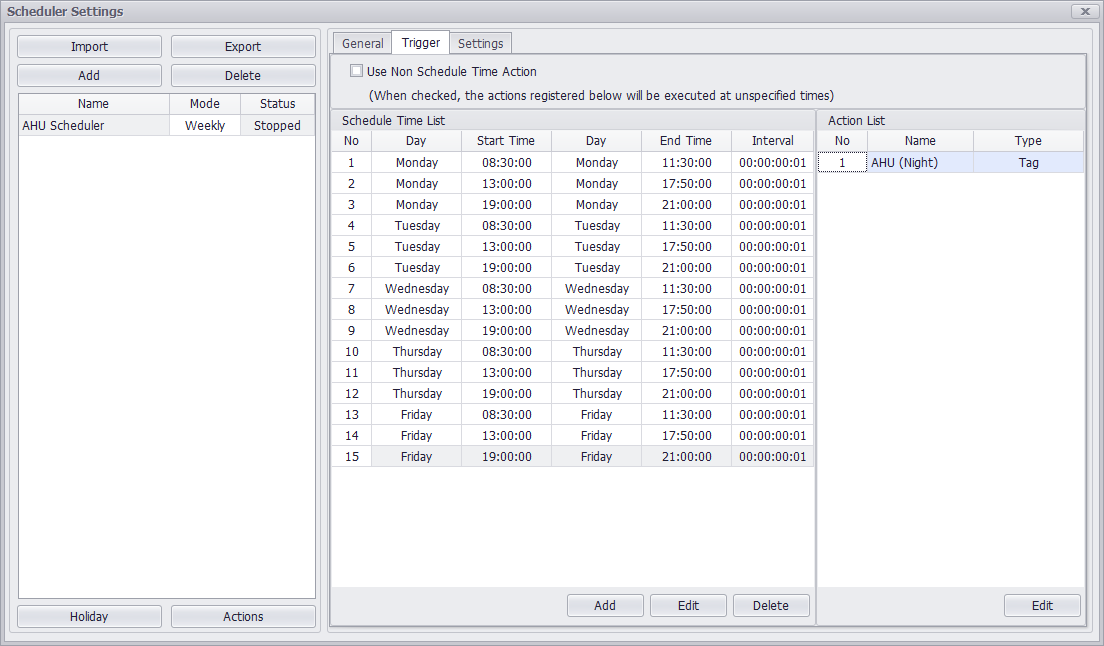
Task: Edit the Action List entry
Action: (x=1042, y=606)
